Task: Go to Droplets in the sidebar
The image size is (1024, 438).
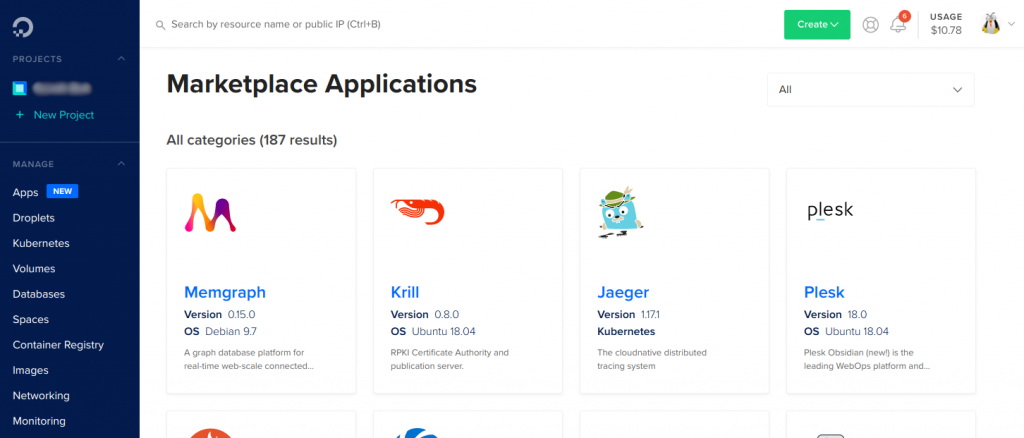Action: coord(33,218)
